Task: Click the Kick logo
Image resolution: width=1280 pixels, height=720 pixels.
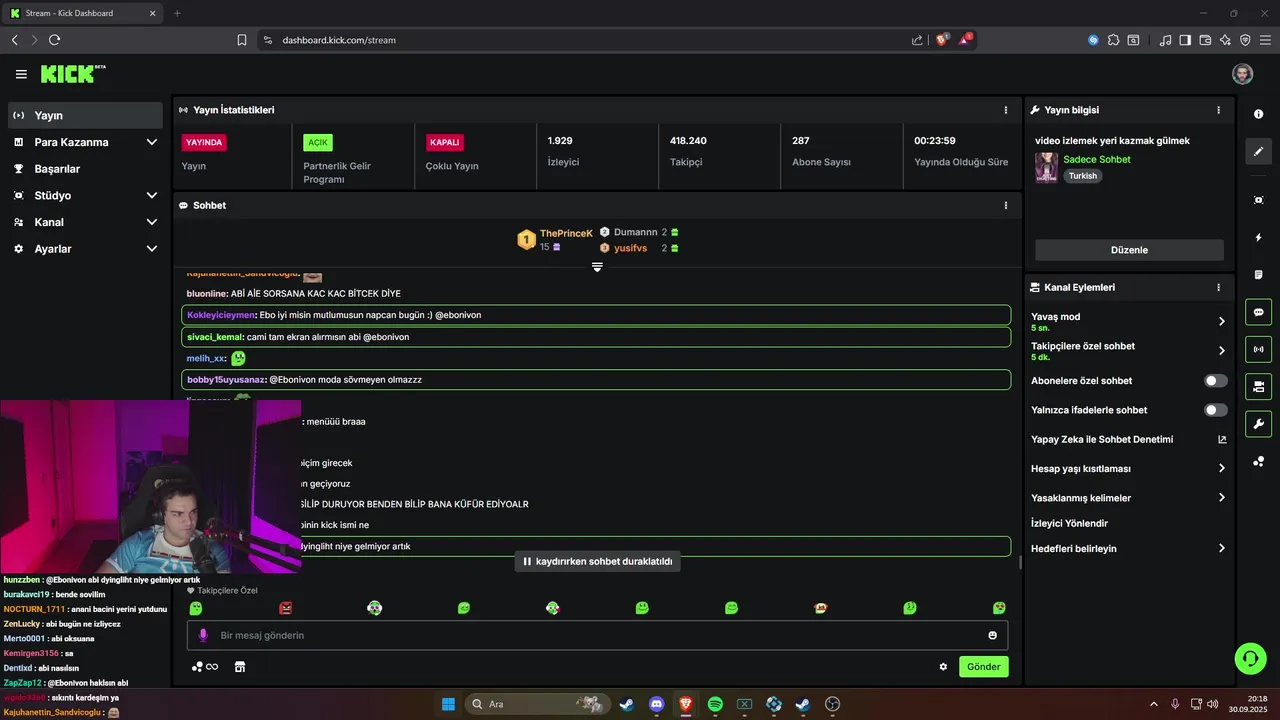Action: pyautogui.click(x=72, y=74)
